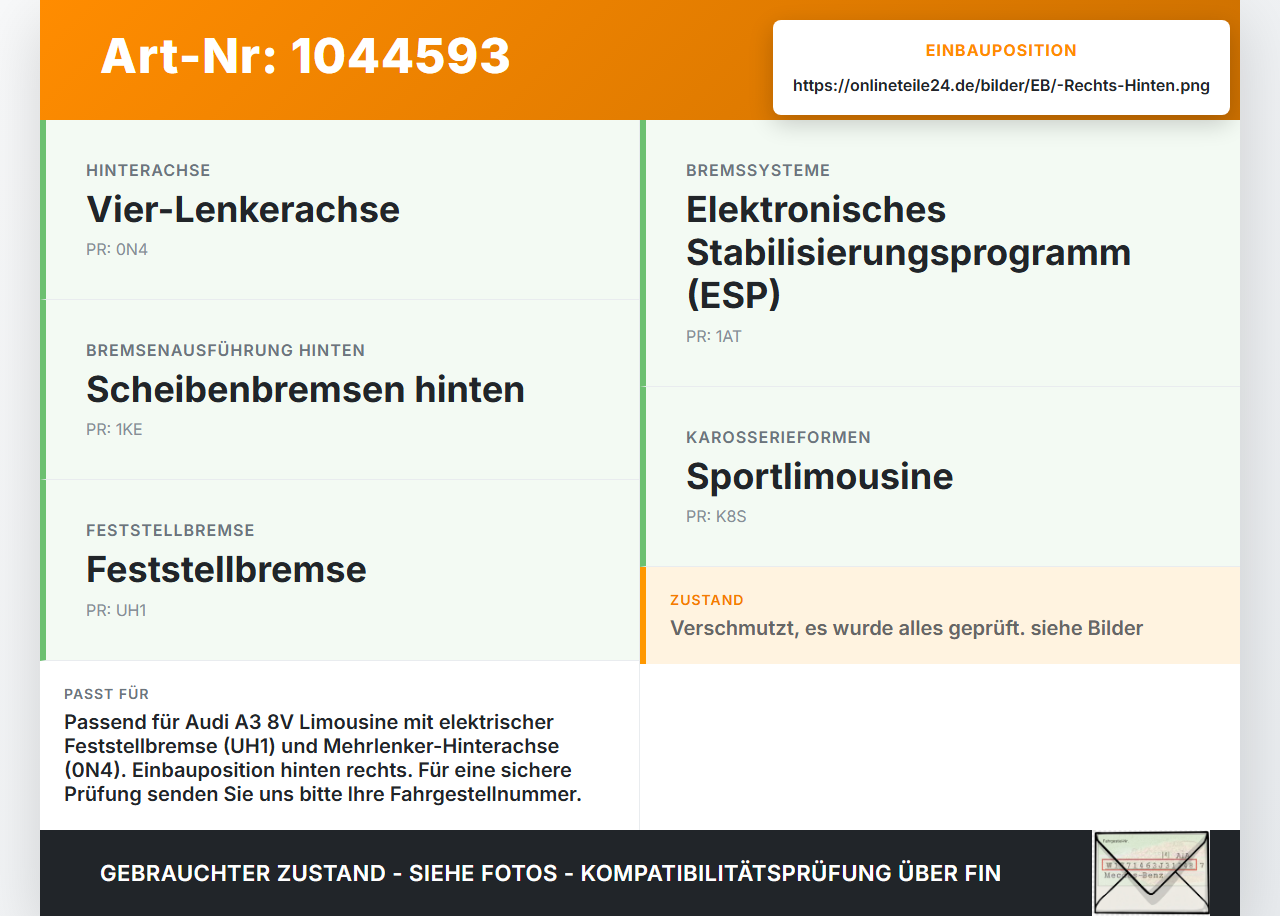Open the vehicle registration document thumbnail

(1150, 872)
